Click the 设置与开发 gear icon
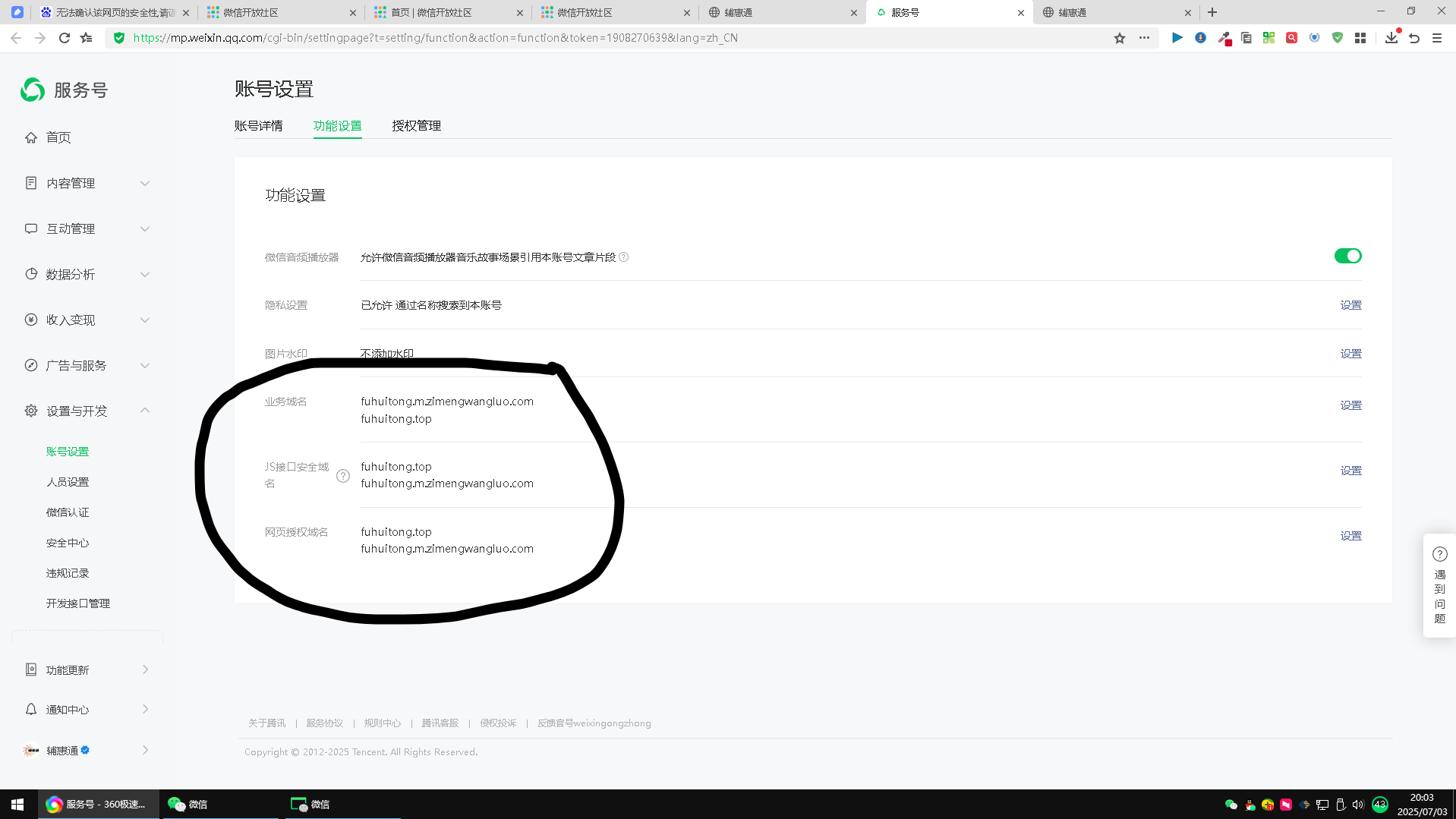The image size is (1456, 819). click(x=31, y=411)
